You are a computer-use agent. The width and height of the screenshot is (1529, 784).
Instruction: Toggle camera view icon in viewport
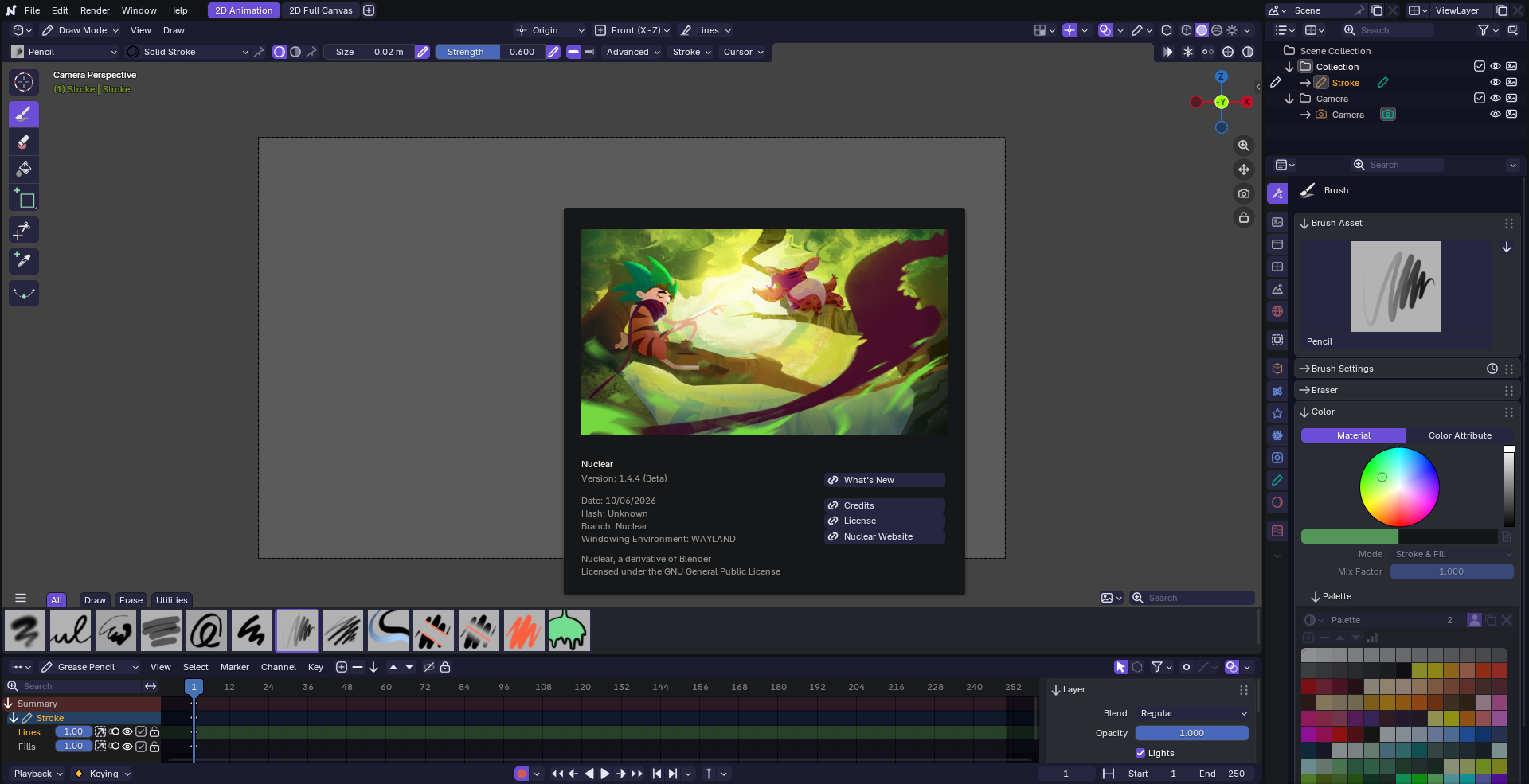1243,193
